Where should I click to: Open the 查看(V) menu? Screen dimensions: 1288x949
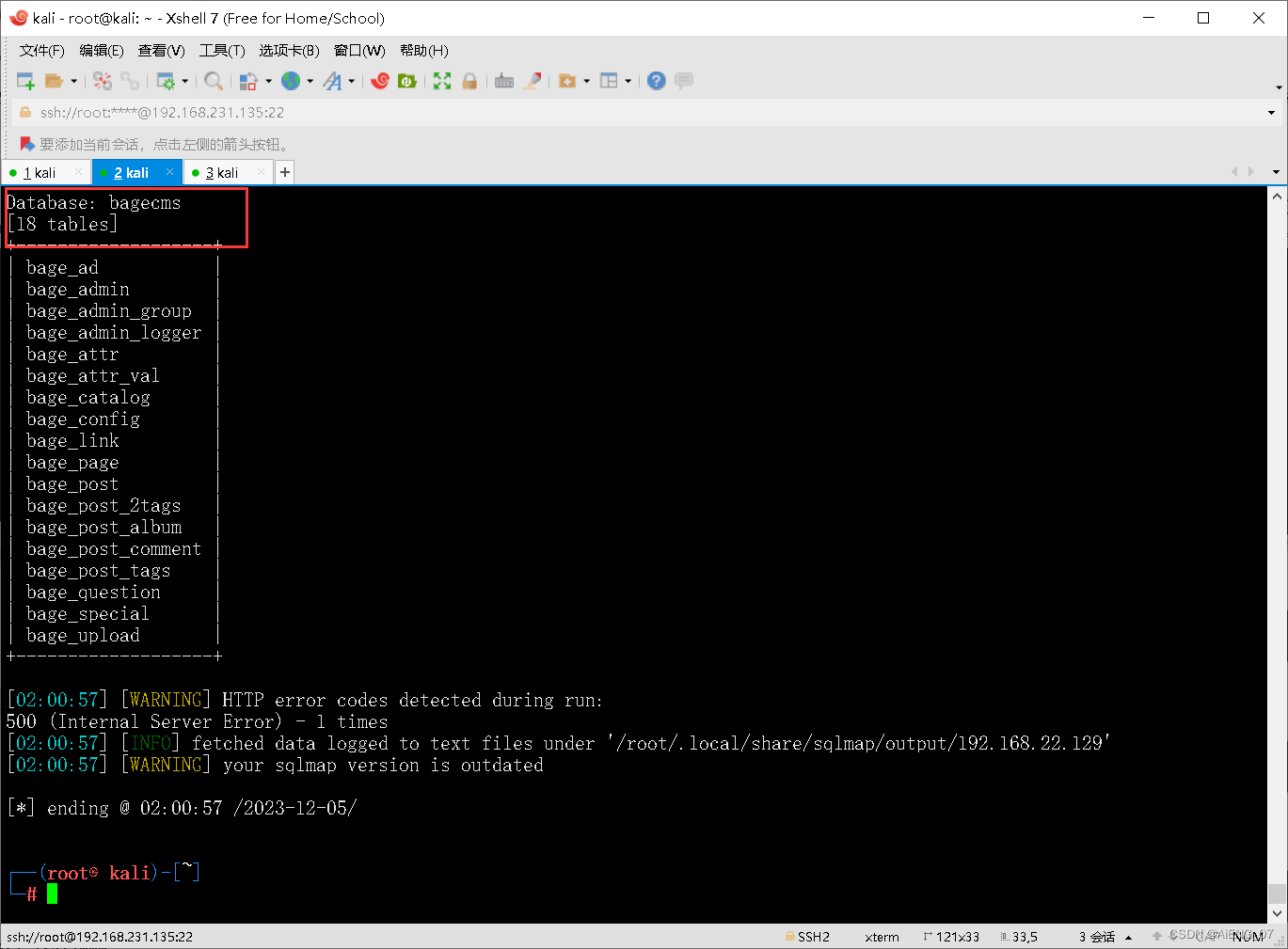point(162,51)
